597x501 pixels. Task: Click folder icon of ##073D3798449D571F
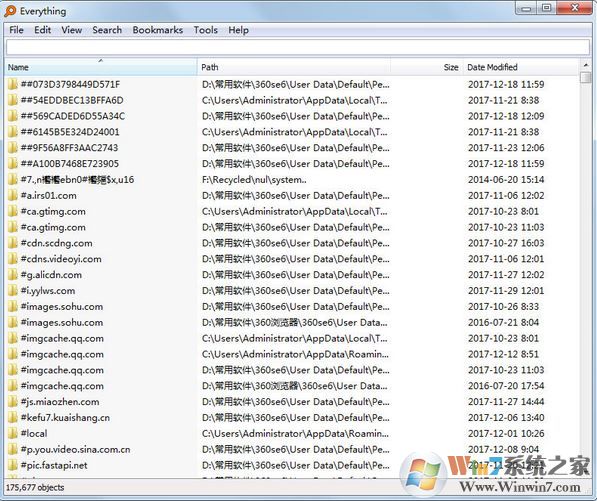(13, 84)
